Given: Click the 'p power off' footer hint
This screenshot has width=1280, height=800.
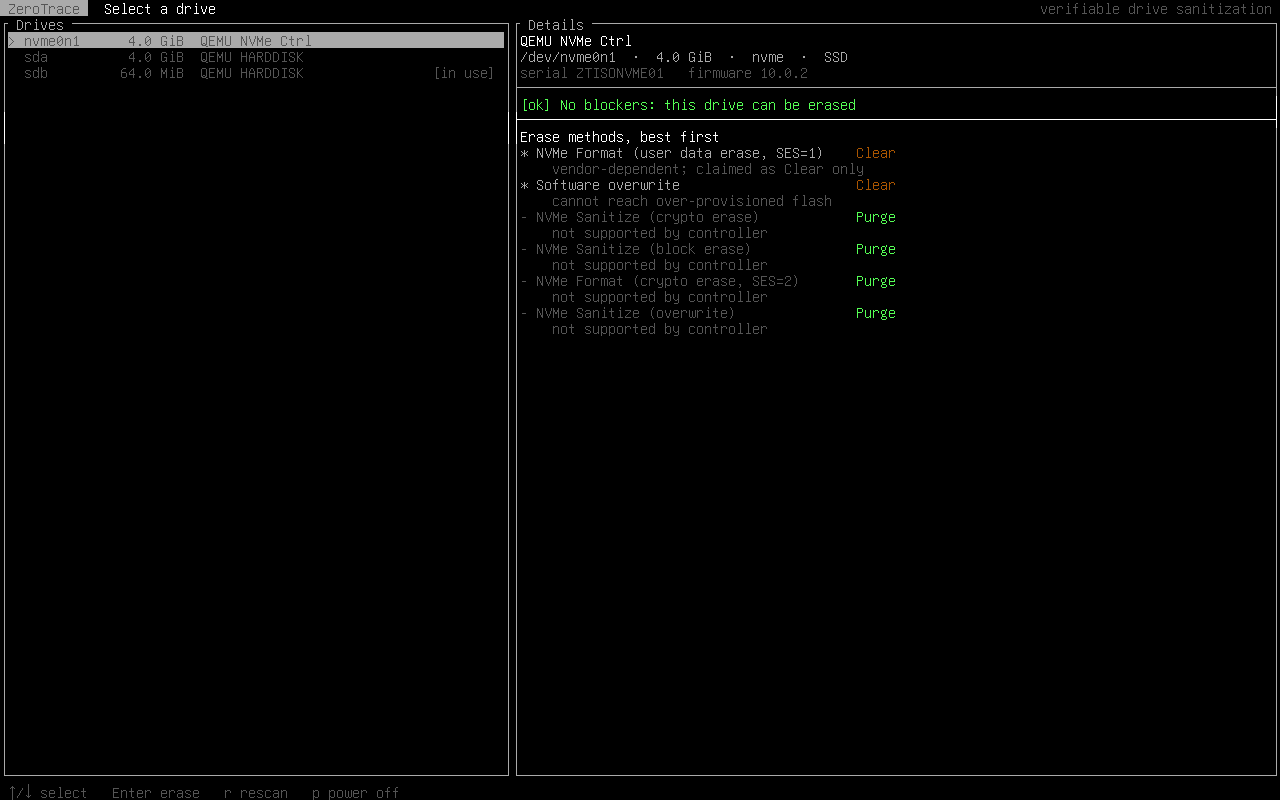Looking at the screenshot, I should point(356,793).
